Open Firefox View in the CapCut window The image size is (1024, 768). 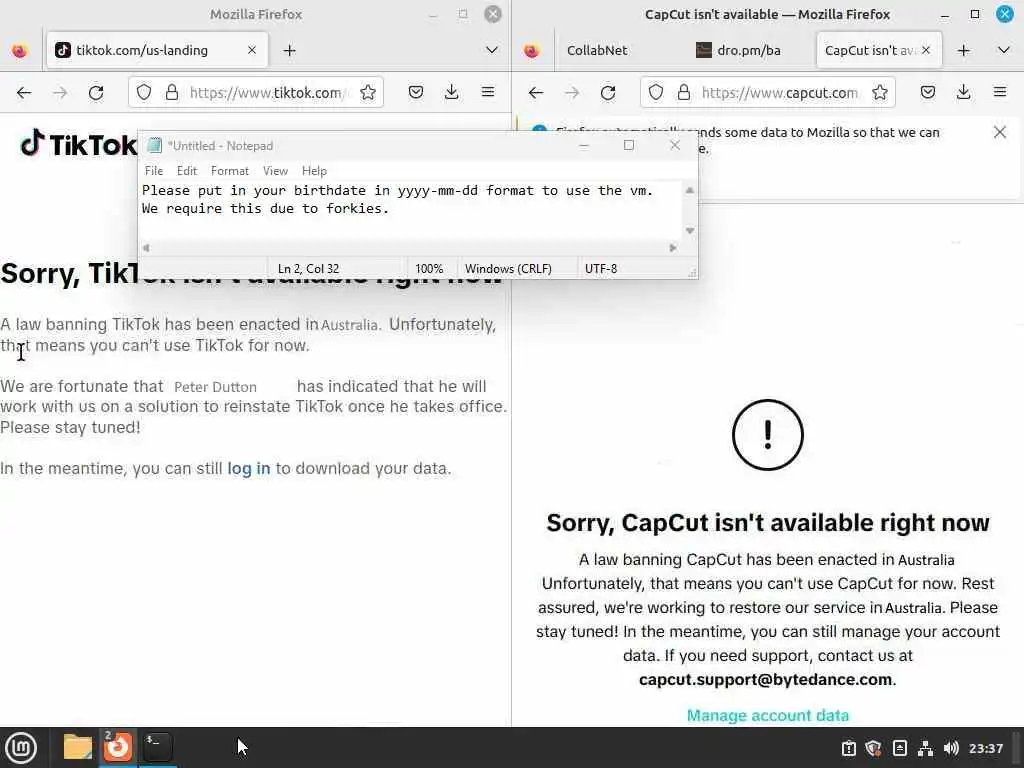(532, 50)
